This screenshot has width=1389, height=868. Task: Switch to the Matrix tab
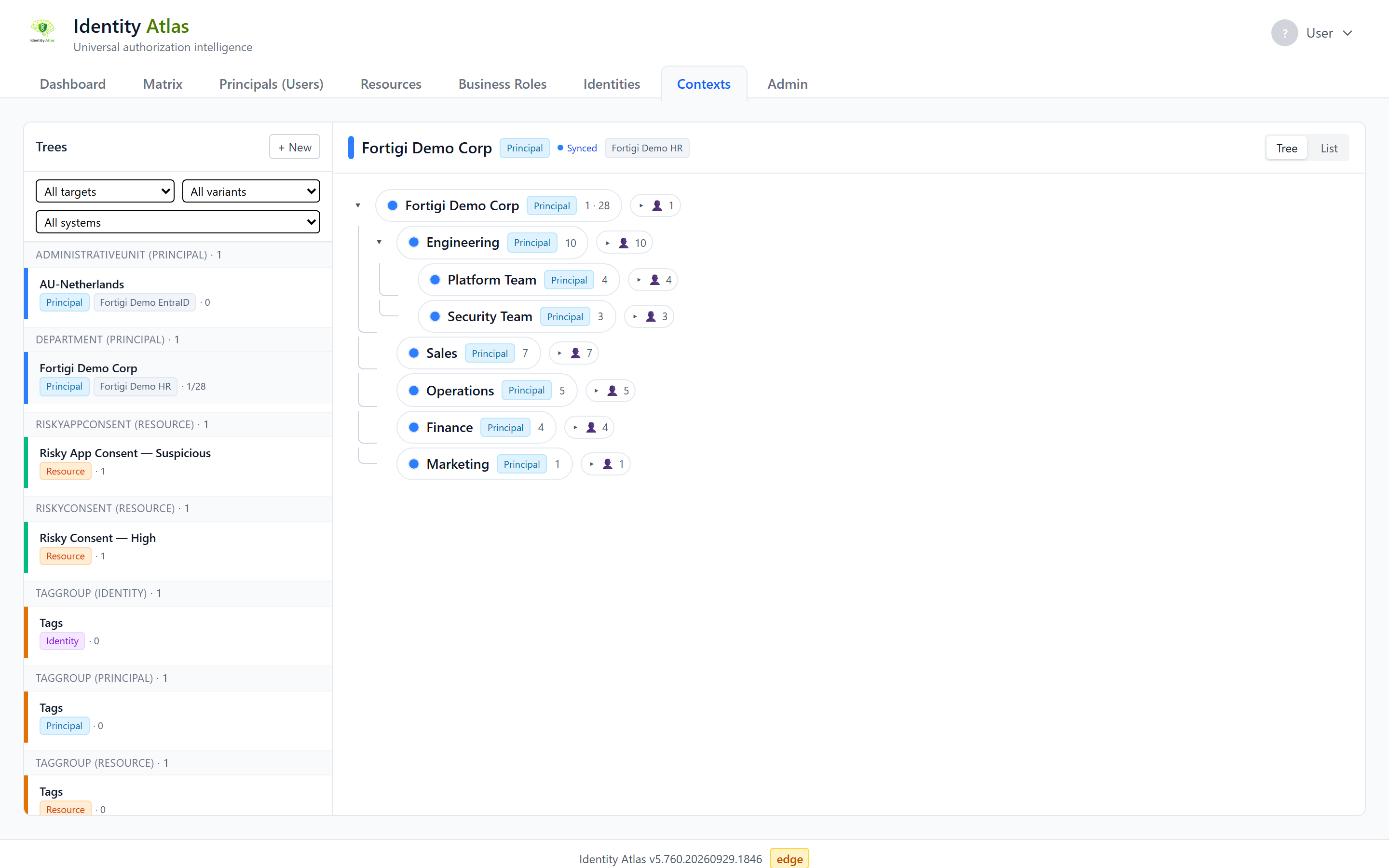pyautogui.click(x=163, y=84)
